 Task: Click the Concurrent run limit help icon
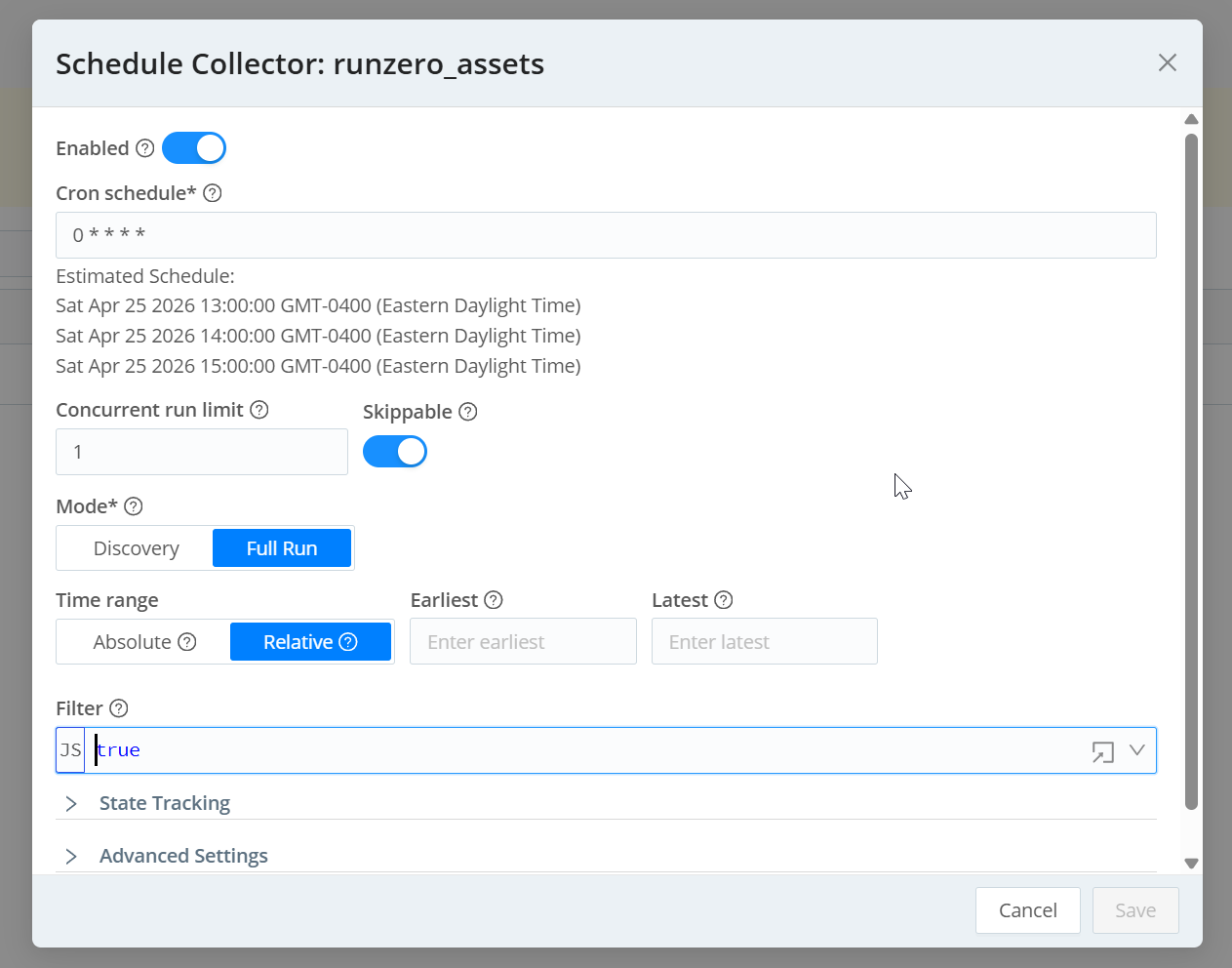[x=258, y=409]
